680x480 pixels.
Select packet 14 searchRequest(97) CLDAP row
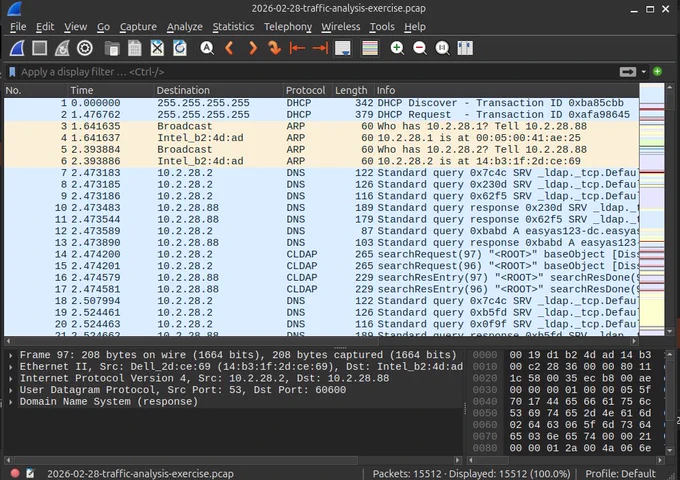pyautogui.click(x=321, y=254)
